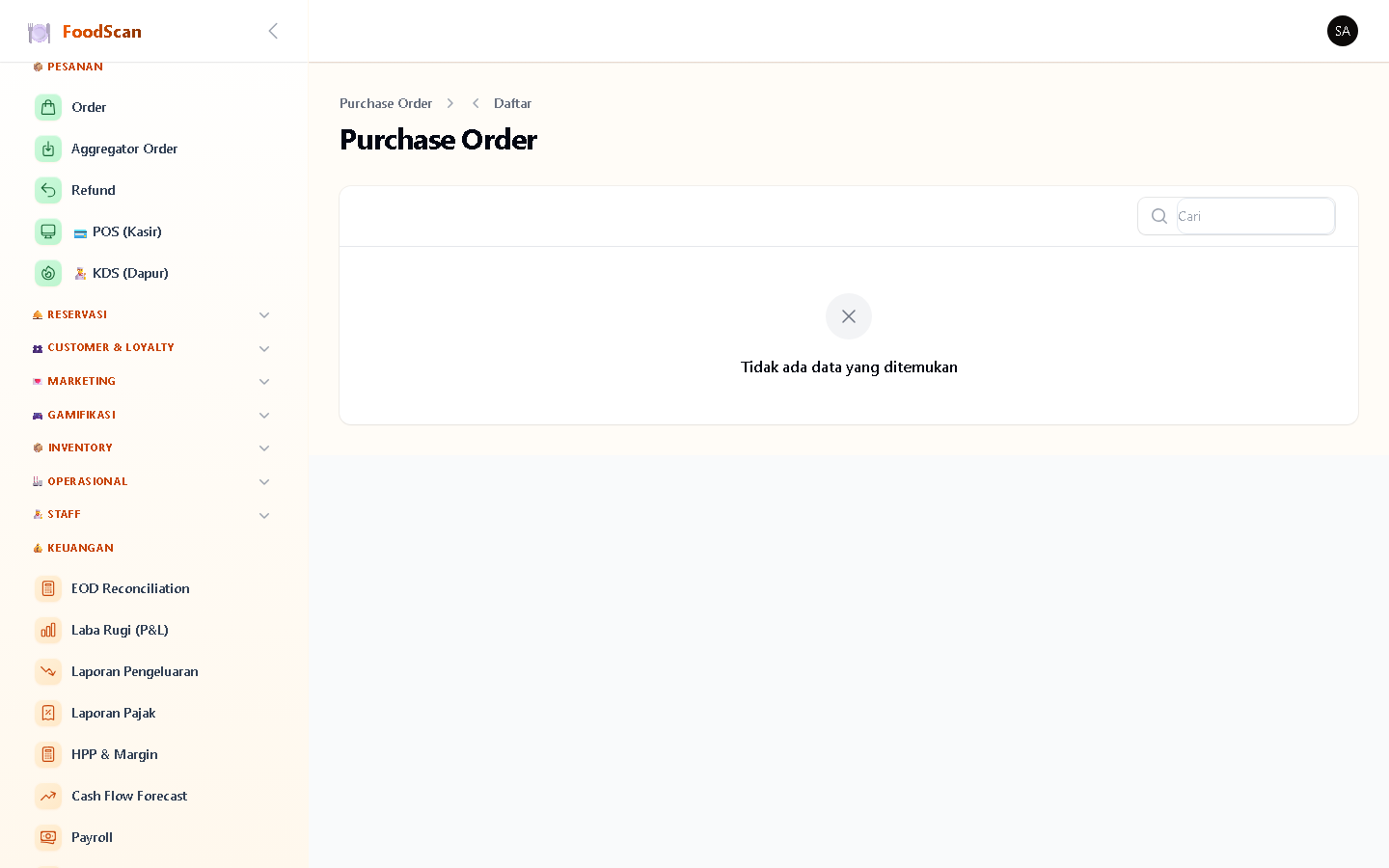Open Laporan Pajak report
Image resolution: width=1389 pixels, height=868 pixels.
pyautogui.click(x=154, y=713)
